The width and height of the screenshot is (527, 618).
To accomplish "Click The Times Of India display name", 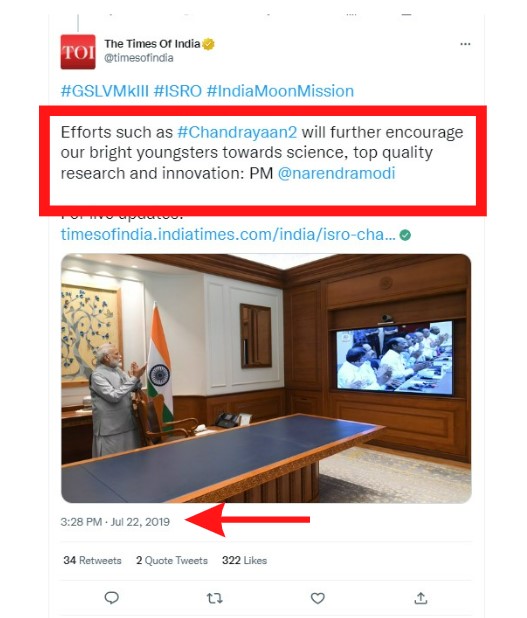I will [x=152, y=44].
